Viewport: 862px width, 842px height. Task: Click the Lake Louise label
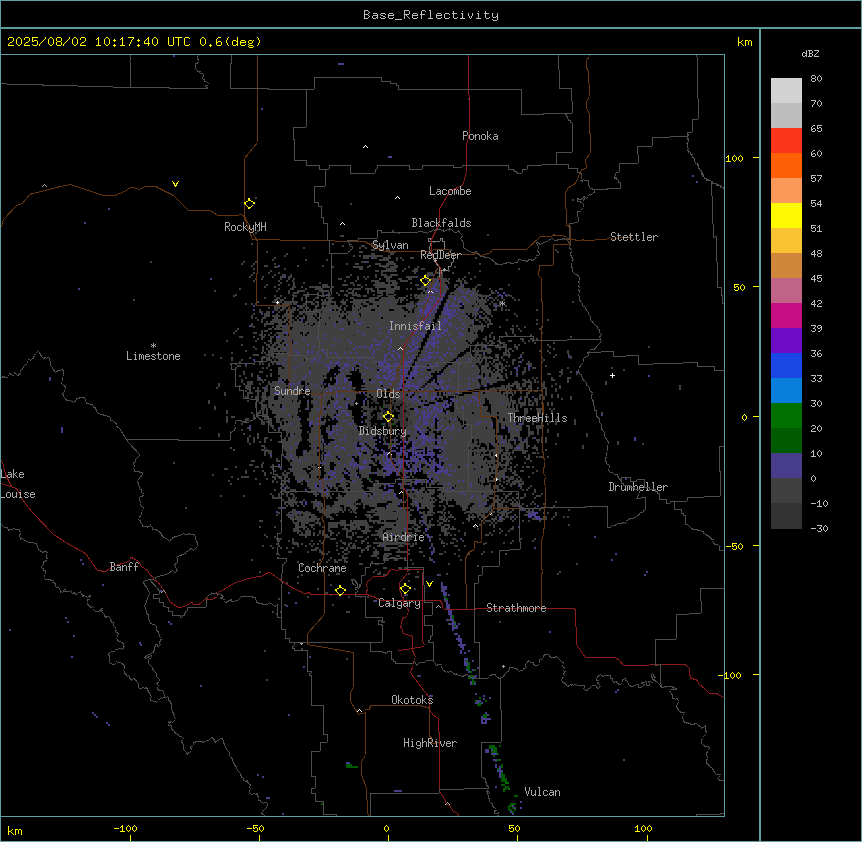[16, 484]
